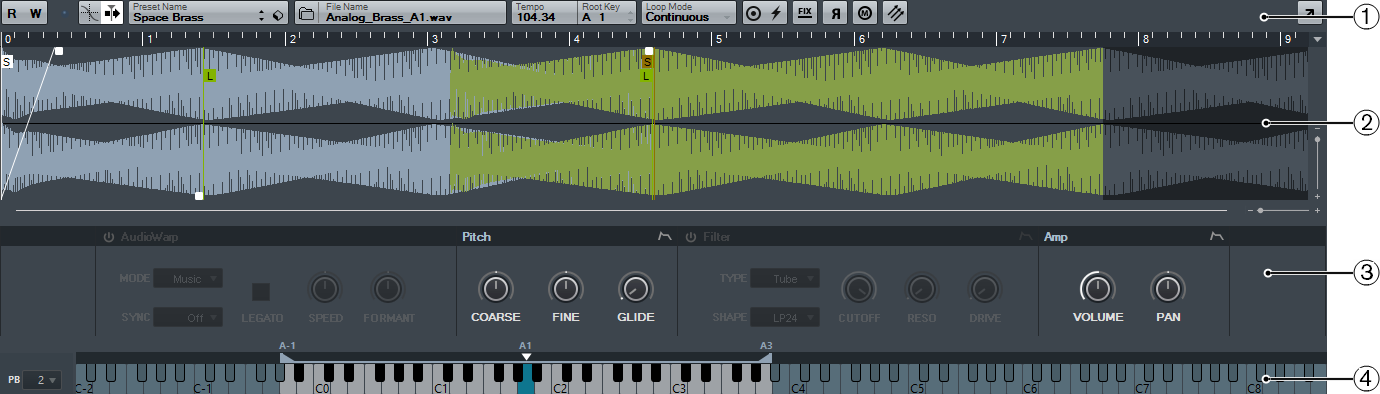Toggle Filter section power switch
This screenshot has width=1380, height=394.
690,238
